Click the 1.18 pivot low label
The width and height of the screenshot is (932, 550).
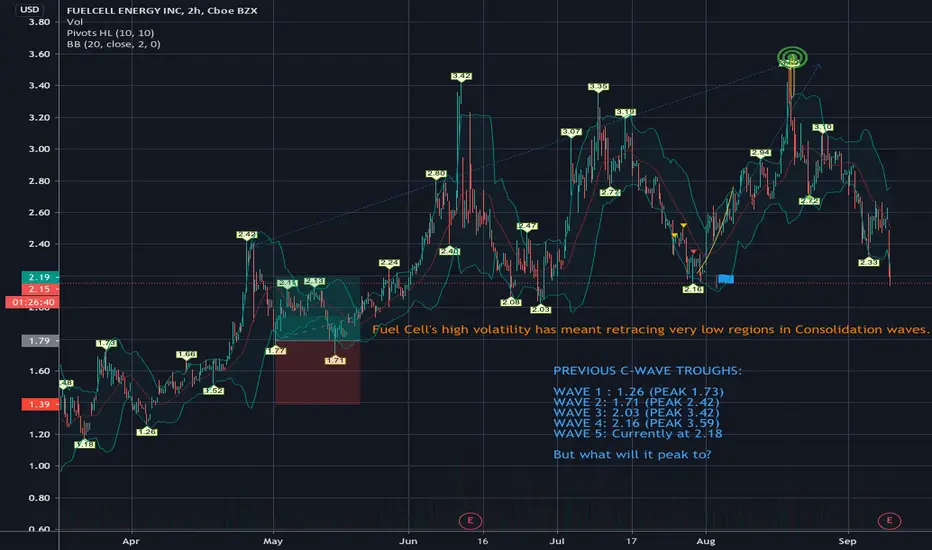pyautogui.click(x=85, y=444)
